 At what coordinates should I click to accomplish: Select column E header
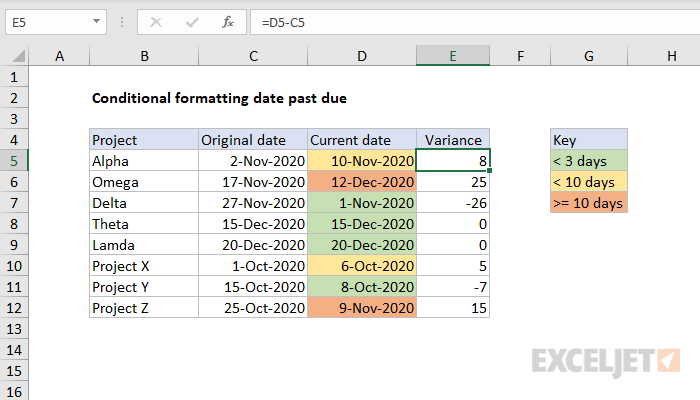453,56
